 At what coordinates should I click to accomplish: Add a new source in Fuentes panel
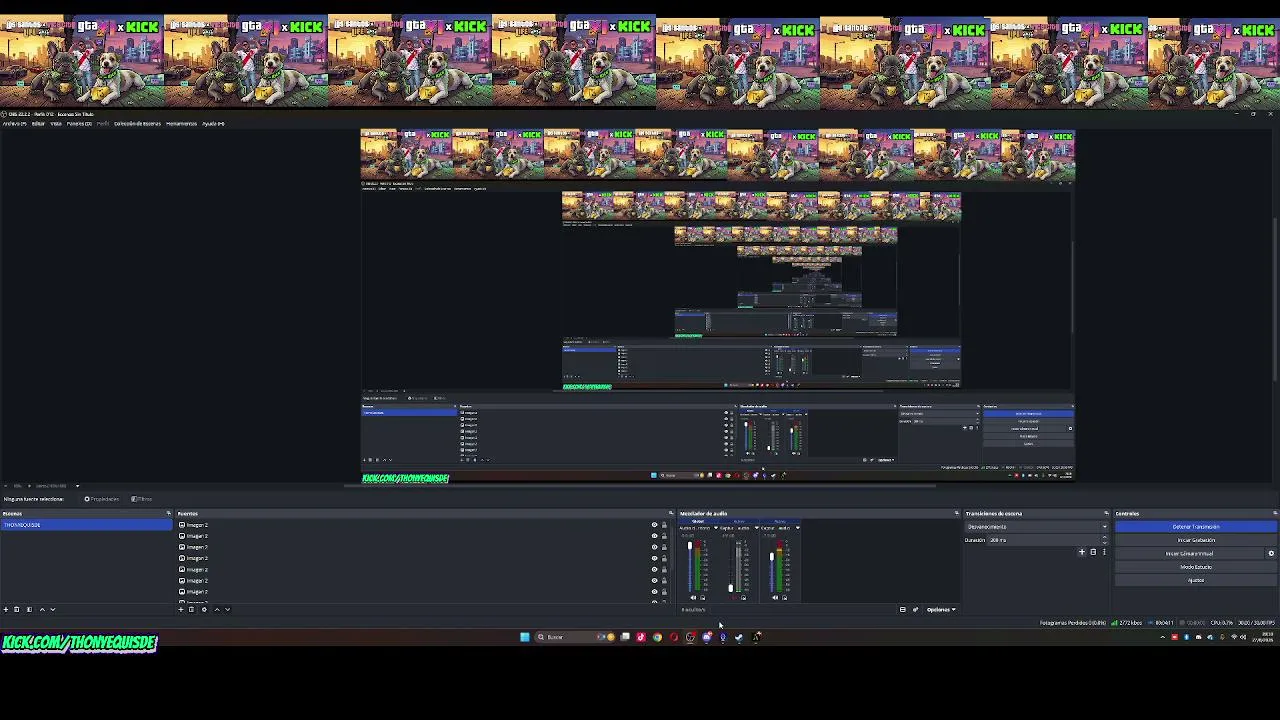(x=181, y=609)
